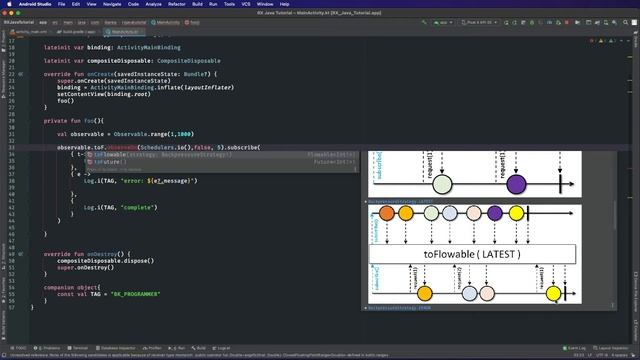Open the Problems tool window

(x=47, y=348)
